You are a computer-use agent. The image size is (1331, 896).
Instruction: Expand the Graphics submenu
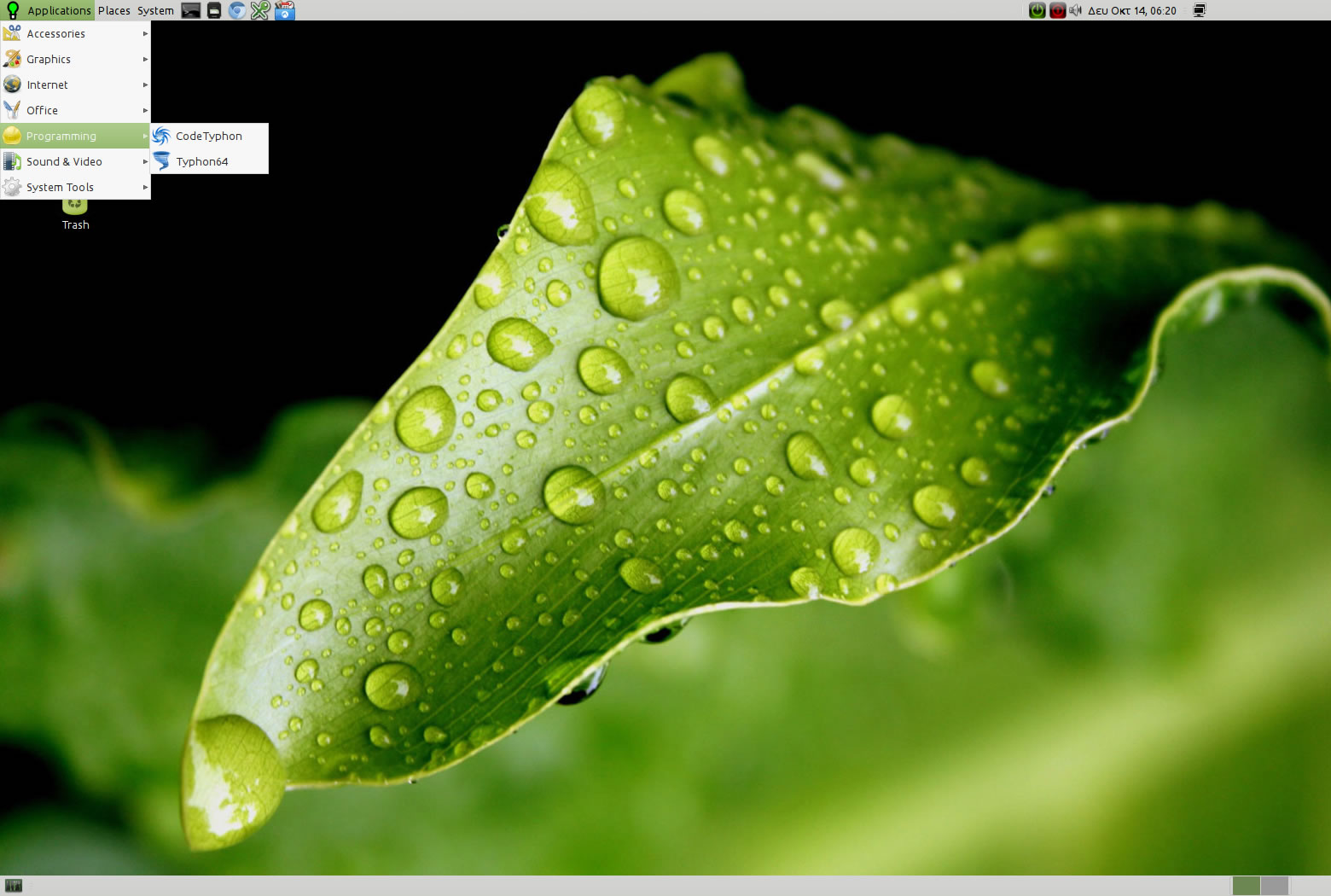coord(75,59)
